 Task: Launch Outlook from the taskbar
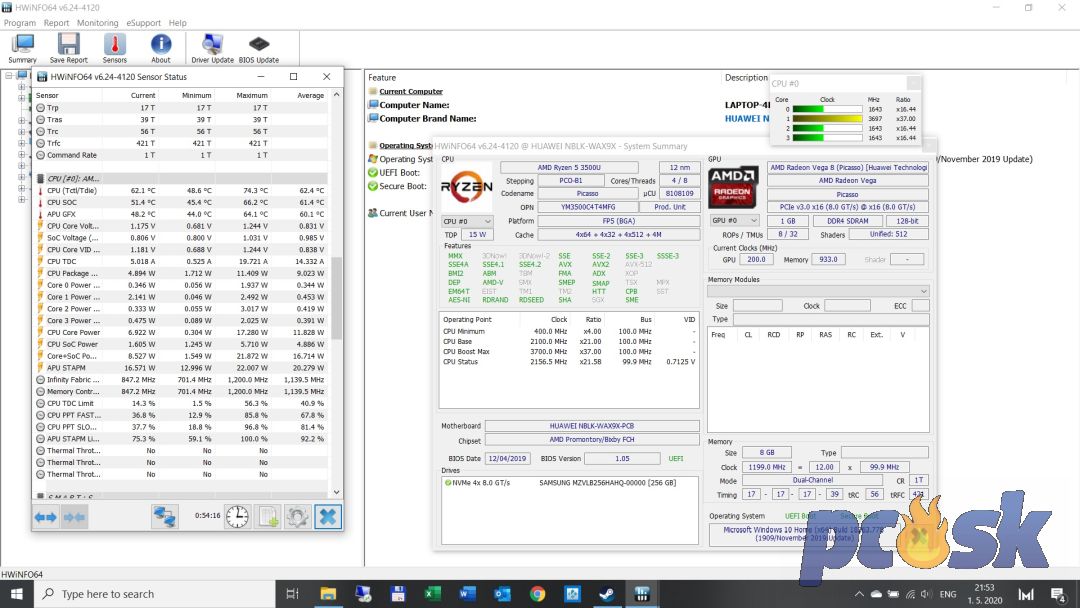(x=502, y=594)
